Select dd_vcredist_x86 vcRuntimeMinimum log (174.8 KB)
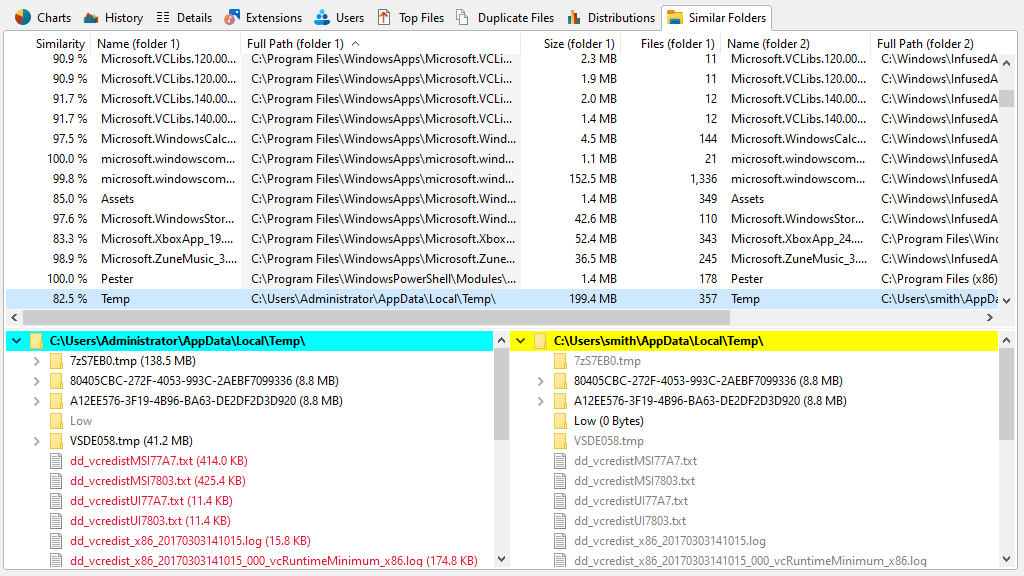The height and width of the screenshot is (576, 1024). [x=274, y=561]
